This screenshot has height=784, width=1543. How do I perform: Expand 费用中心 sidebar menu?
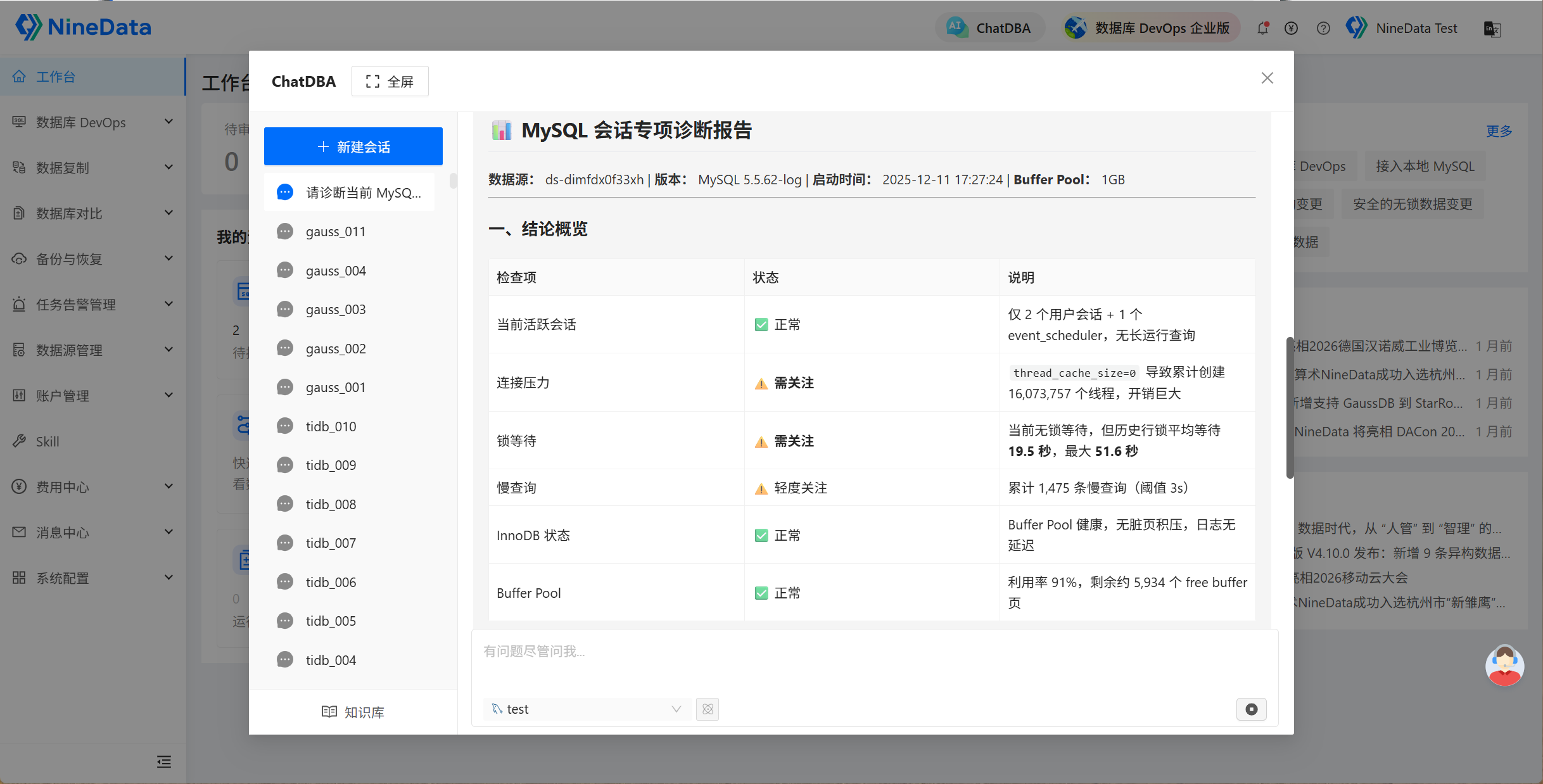[x=92, y=487]
